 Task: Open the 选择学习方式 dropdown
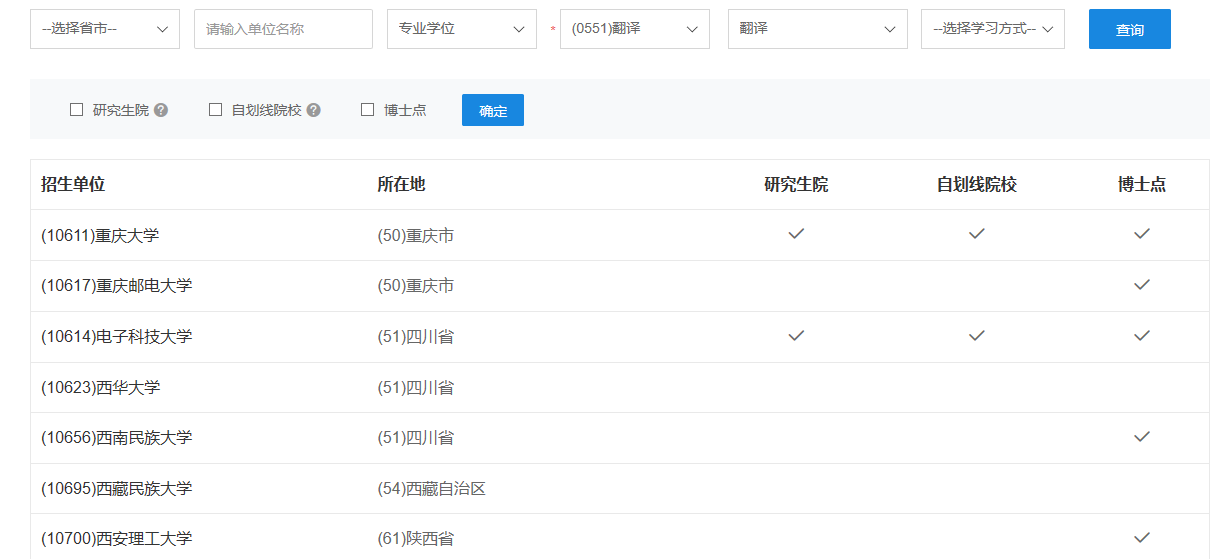[x=993, y=29]
